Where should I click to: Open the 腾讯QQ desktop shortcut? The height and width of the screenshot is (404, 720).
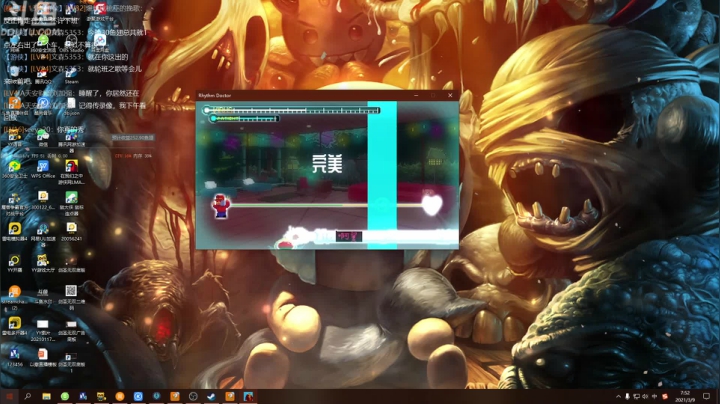point(43,74)
